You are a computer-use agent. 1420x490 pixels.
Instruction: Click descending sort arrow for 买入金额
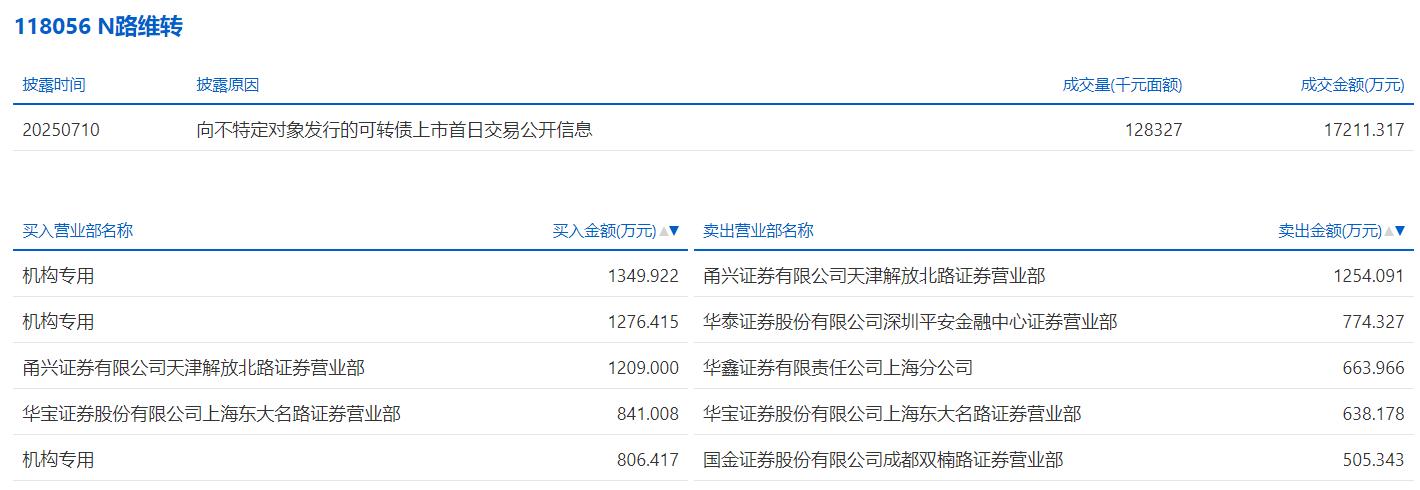[674, 231]
